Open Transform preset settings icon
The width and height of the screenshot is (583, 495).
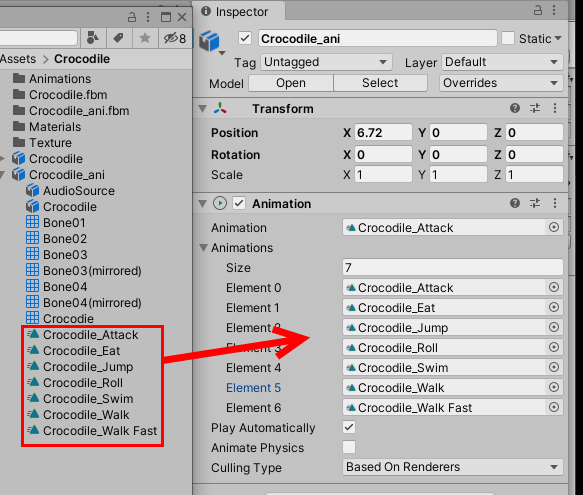click(535, 108)
